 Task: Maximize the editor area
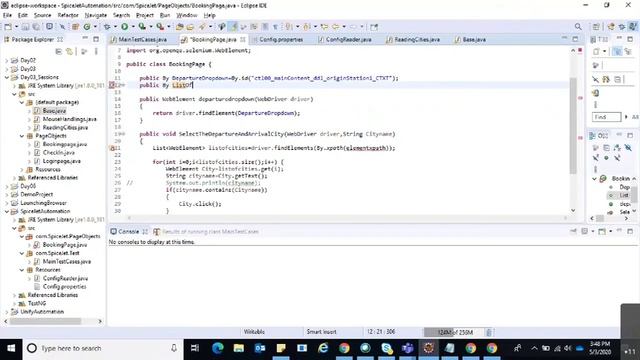(575, 39)
